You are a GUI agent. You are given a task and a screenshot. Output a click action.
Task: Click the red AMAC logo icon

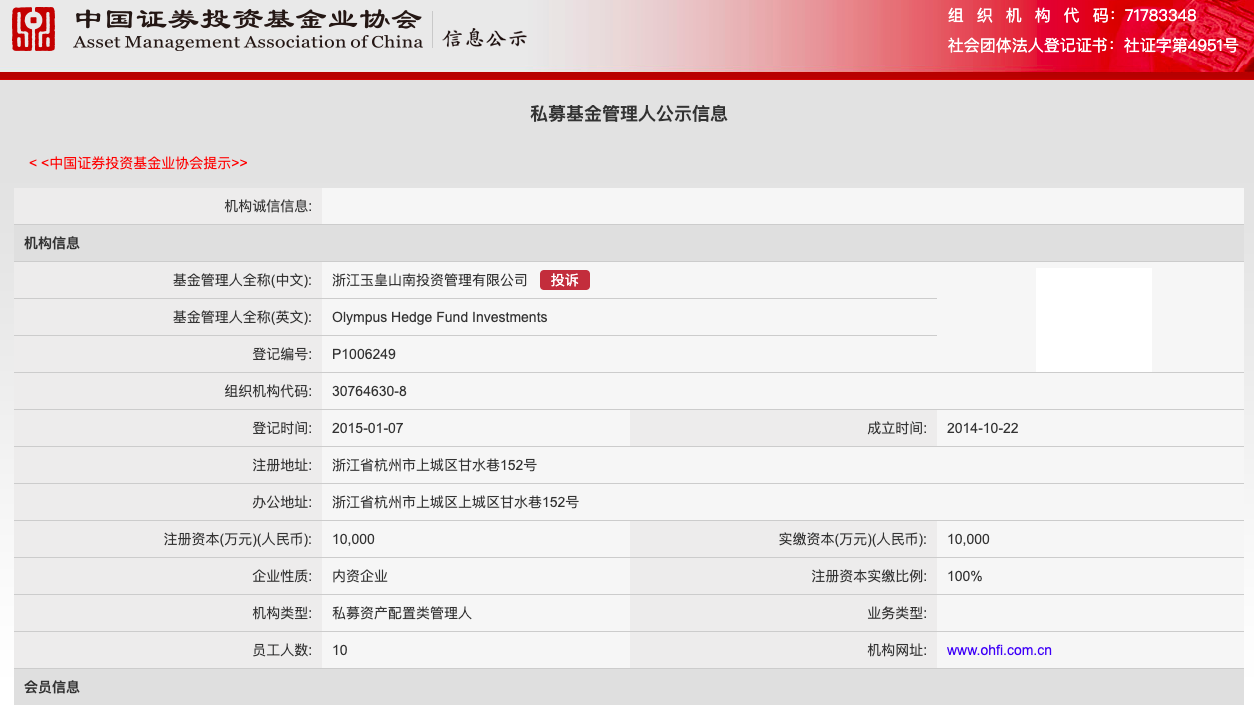point(33,29)
